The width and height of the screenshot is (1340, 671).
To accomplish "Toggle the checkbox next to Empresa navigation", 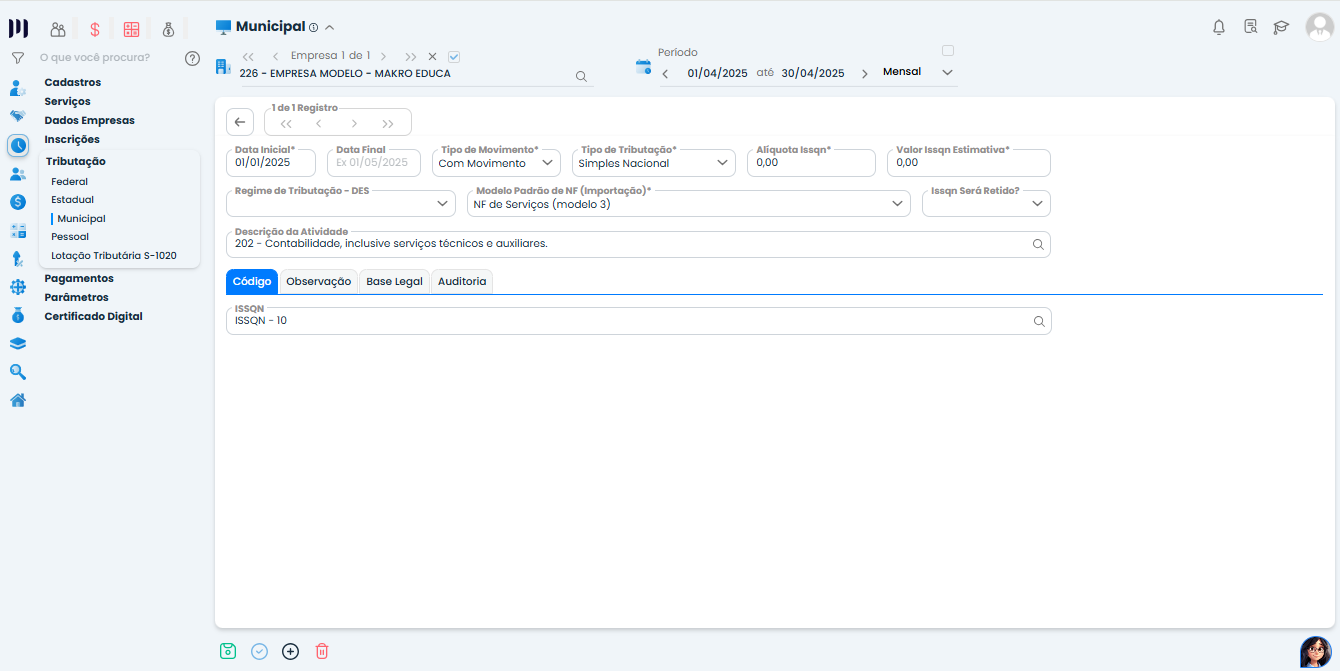I will 454,57.
